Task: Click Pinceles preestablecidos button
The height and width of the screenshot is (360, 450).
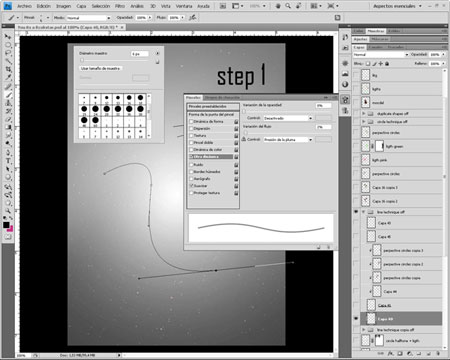Action: [213, 107]
